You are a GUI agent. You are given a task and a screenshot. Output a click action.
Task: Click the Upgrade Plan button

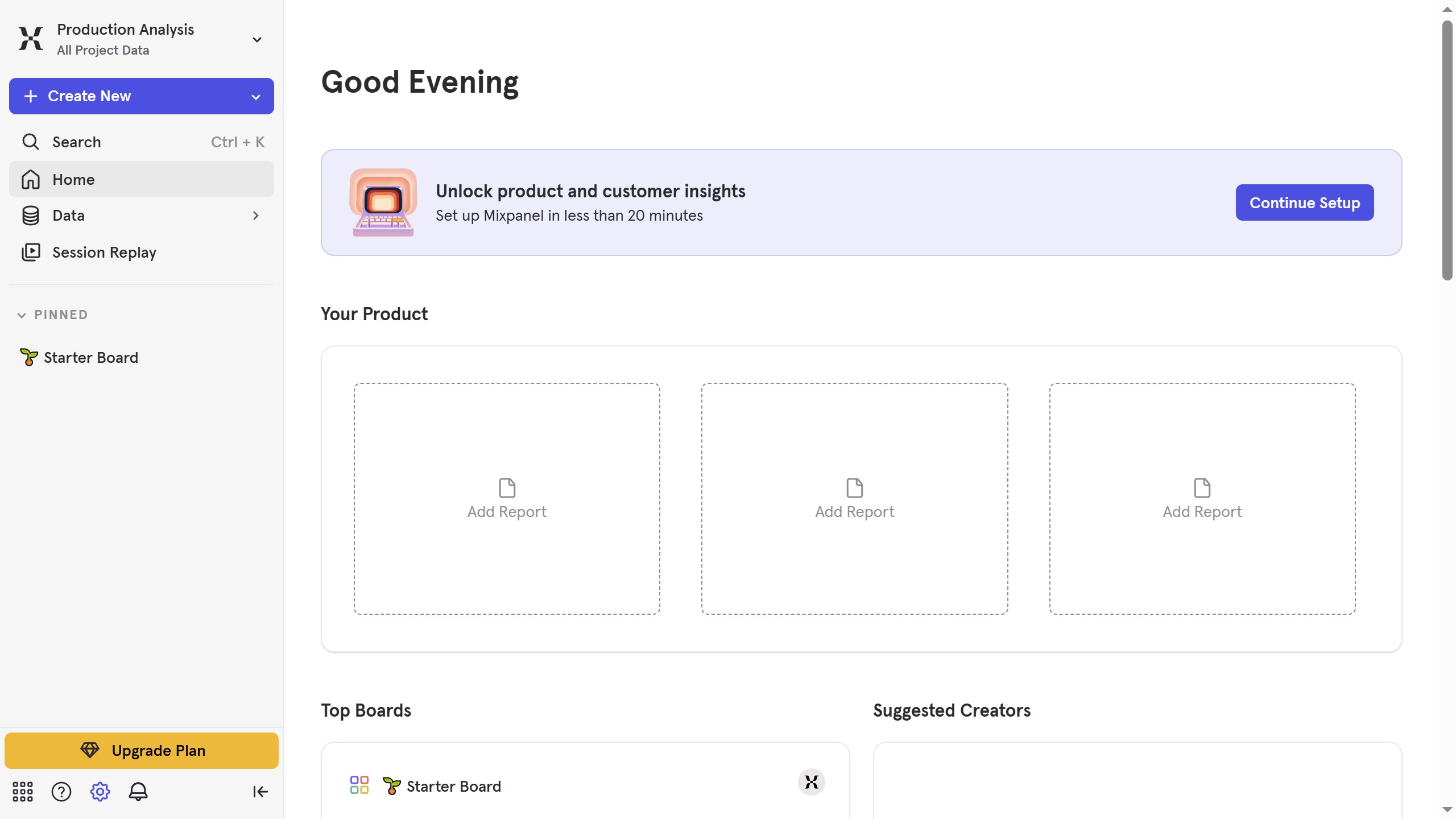point(142,751)
